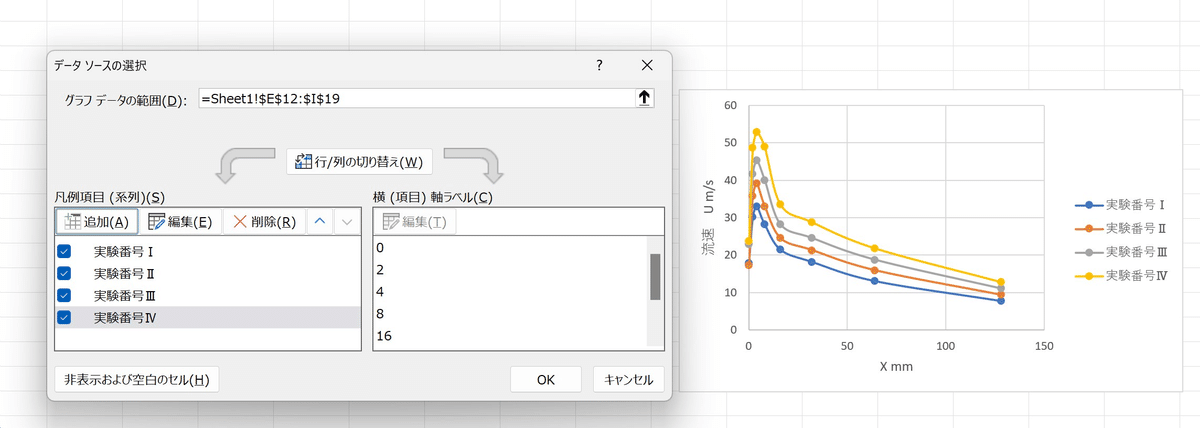
Task: Select axis label 8 in the list
Action: [x=510, y=313]
